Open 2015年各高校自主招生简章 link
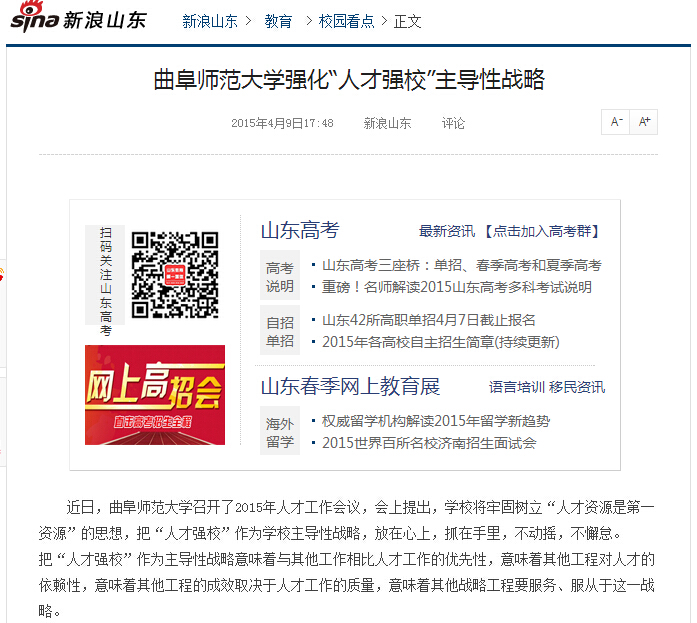697x623 pixels. 440,342
